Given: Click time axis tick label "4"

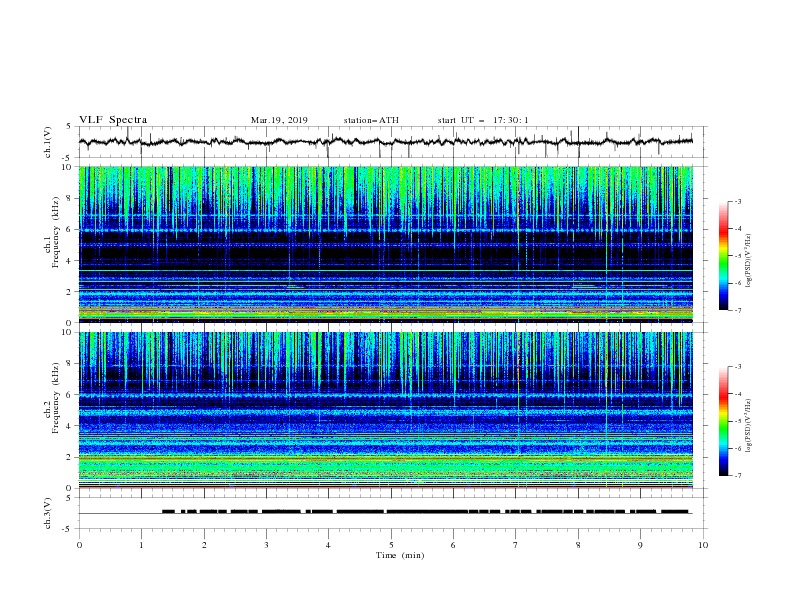Looking at the screenshot, I should 328,545.
